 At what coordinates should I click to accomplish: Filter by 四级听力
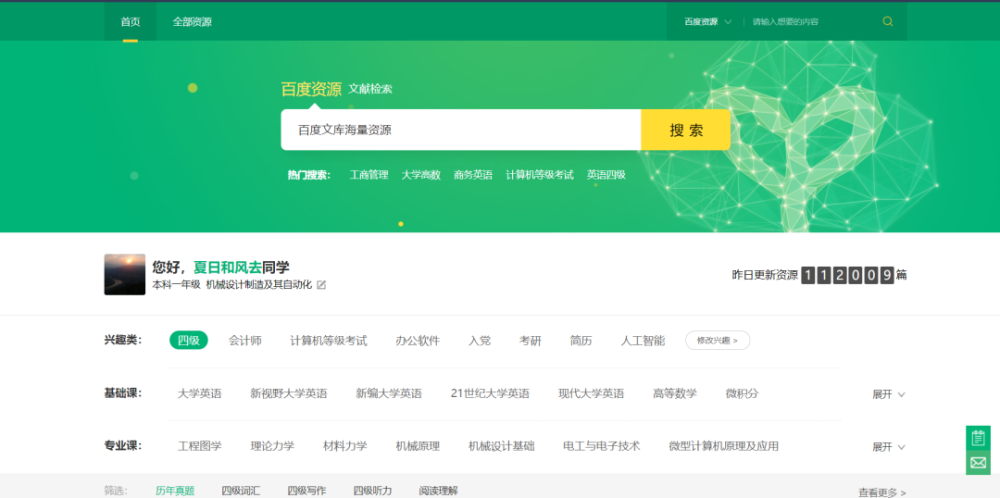pyautogui.click(x=372, y=491)
